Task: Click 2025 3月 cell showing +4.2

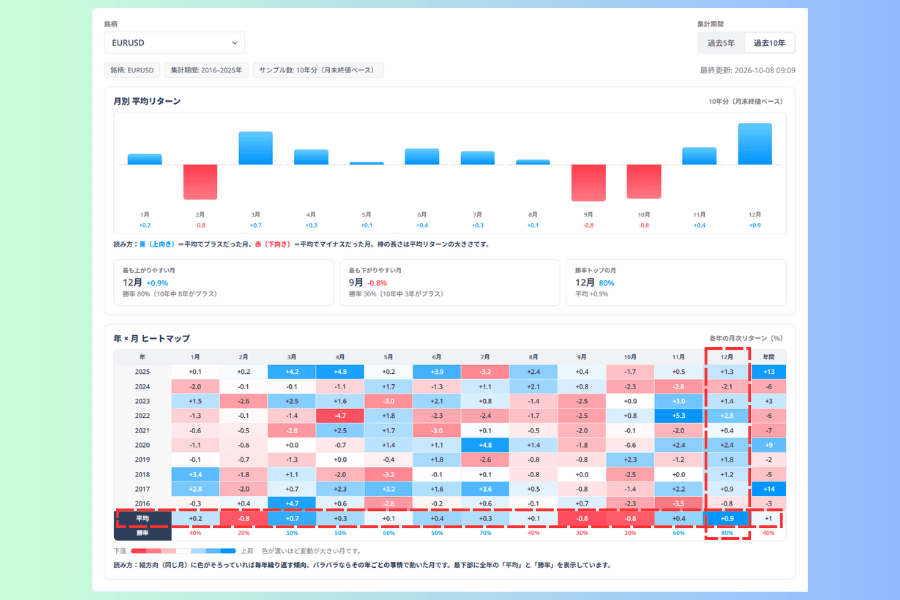Action: tap(292, 371)
